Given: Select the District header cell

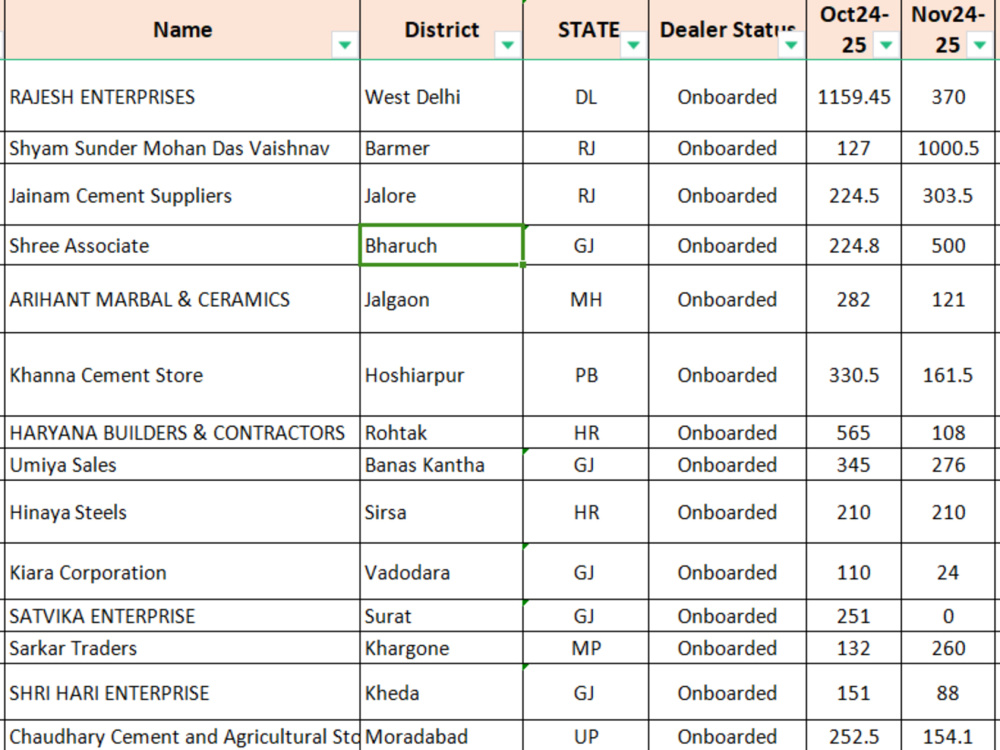Looking at the screenshot, I should click(441, 29).
